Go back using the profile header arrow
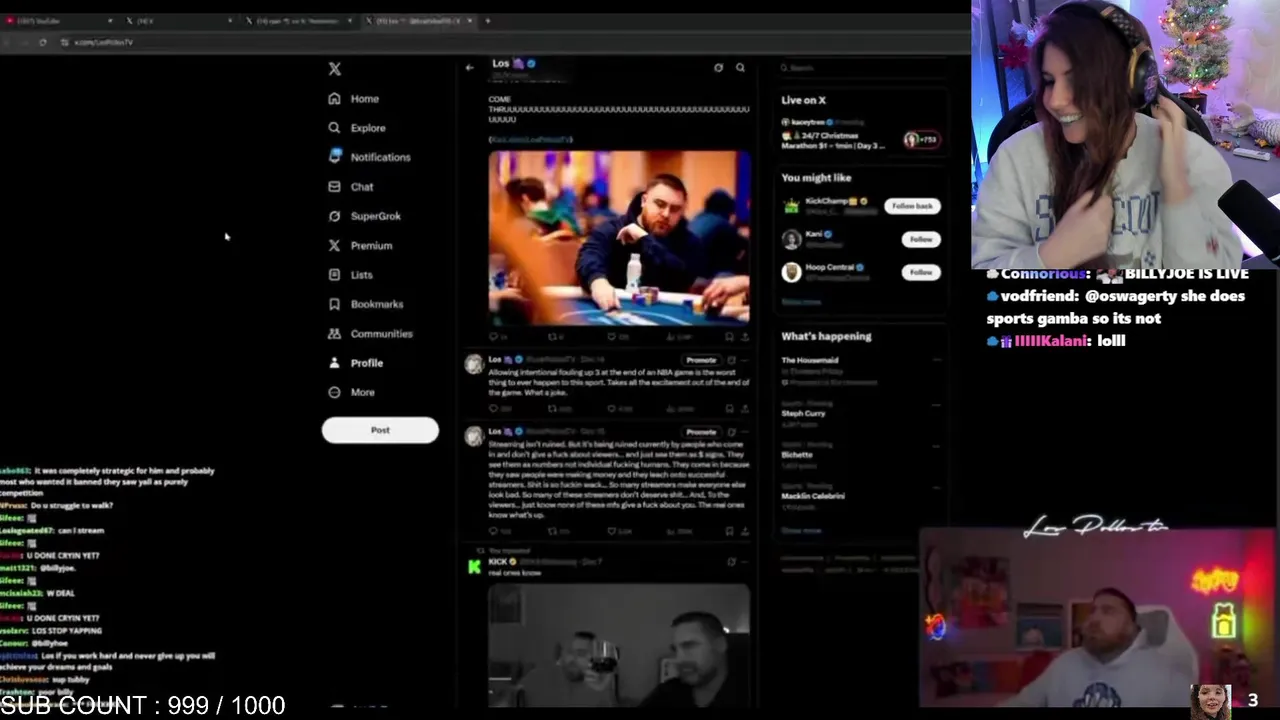1280x720 pixels. 469,67
